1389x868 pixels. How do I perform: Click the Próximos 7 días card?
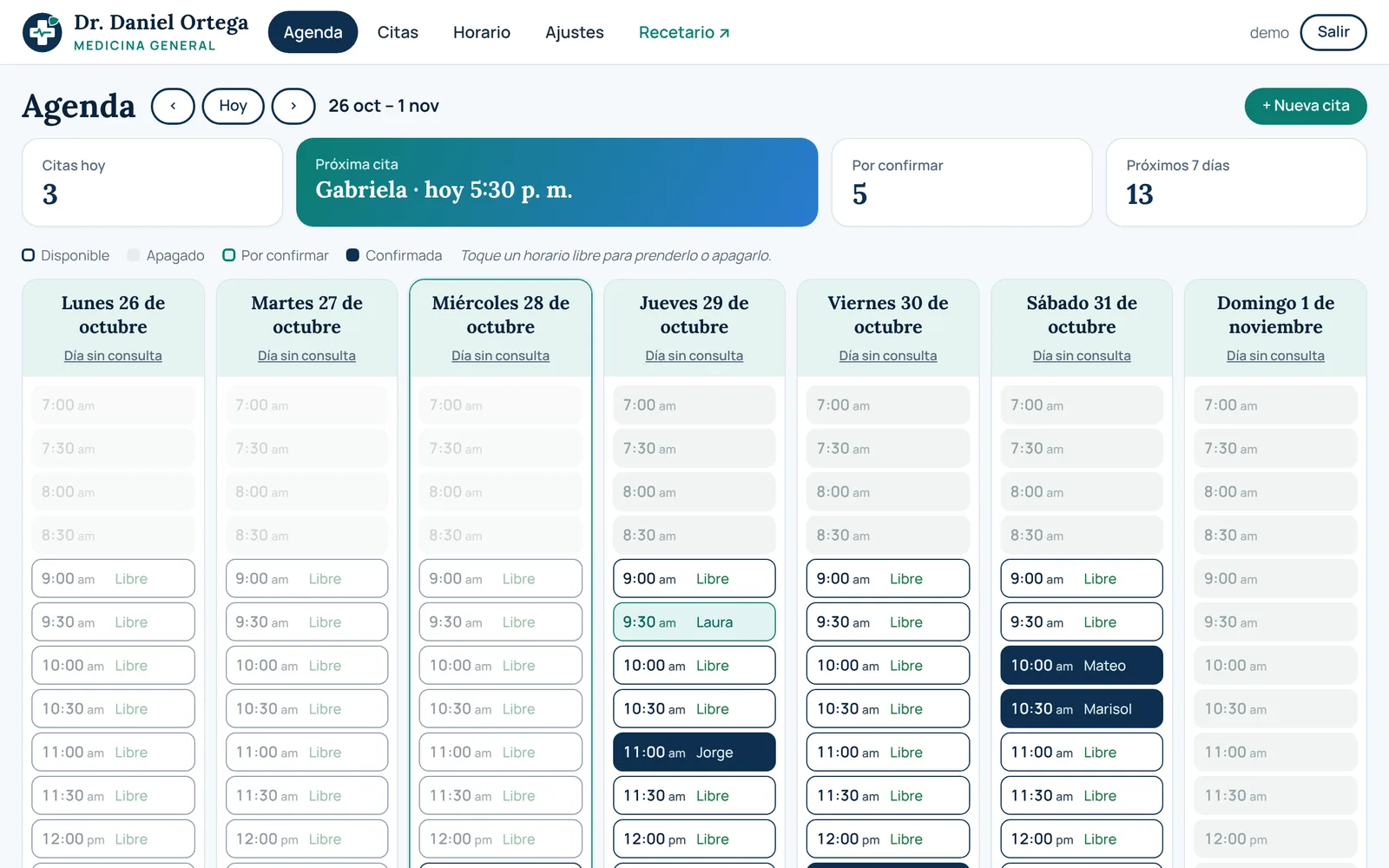tap(1236, 182)
